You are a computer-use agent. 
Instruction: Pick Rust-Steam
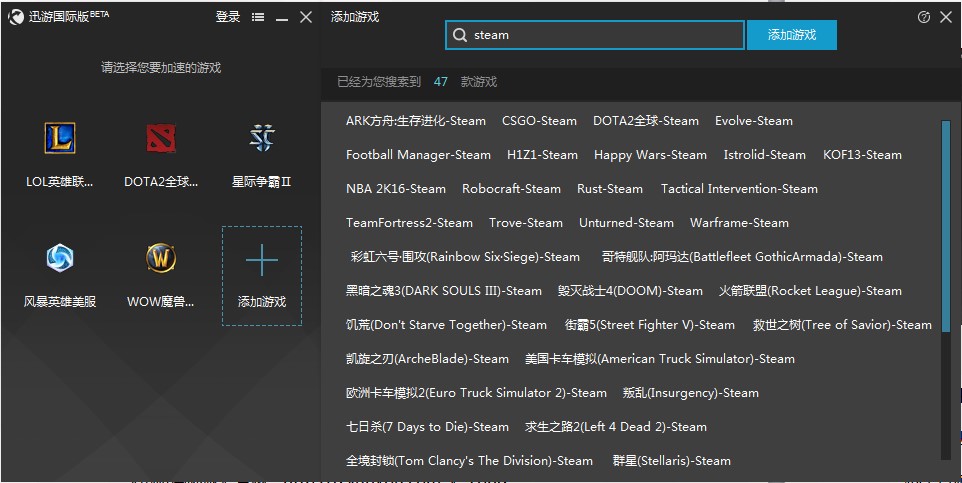click(610, 189)
